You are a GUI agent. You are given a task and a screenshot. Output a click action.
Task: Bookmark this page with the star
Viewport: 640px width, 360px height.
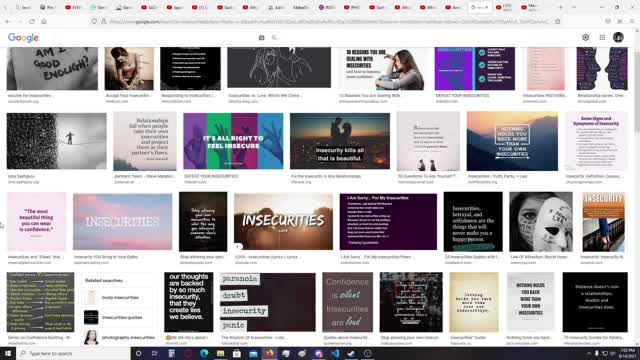558,21
